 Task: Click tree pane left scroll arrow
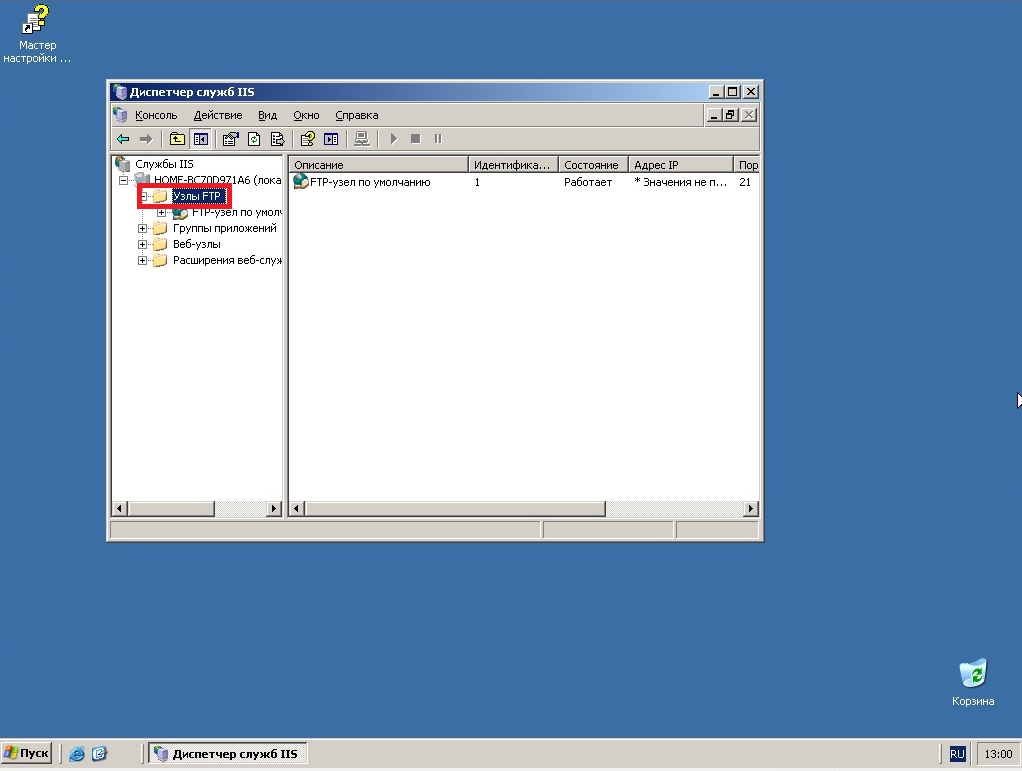pyautogui.click(x=119, y=508)
